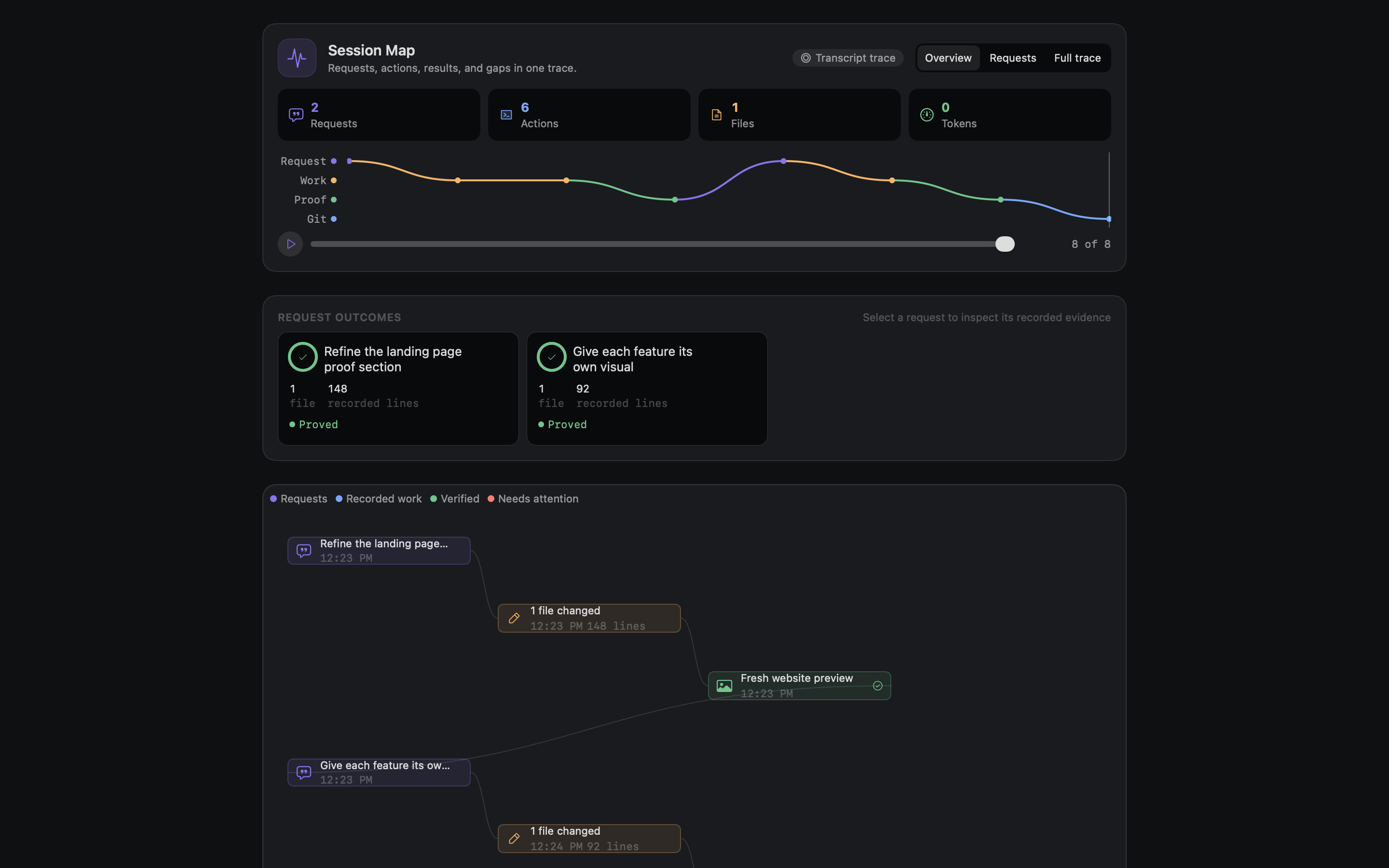This screenshot has height=868, width=1389.
Task: Select the 1 file changed 92 lines node
Action: point(589,839)
